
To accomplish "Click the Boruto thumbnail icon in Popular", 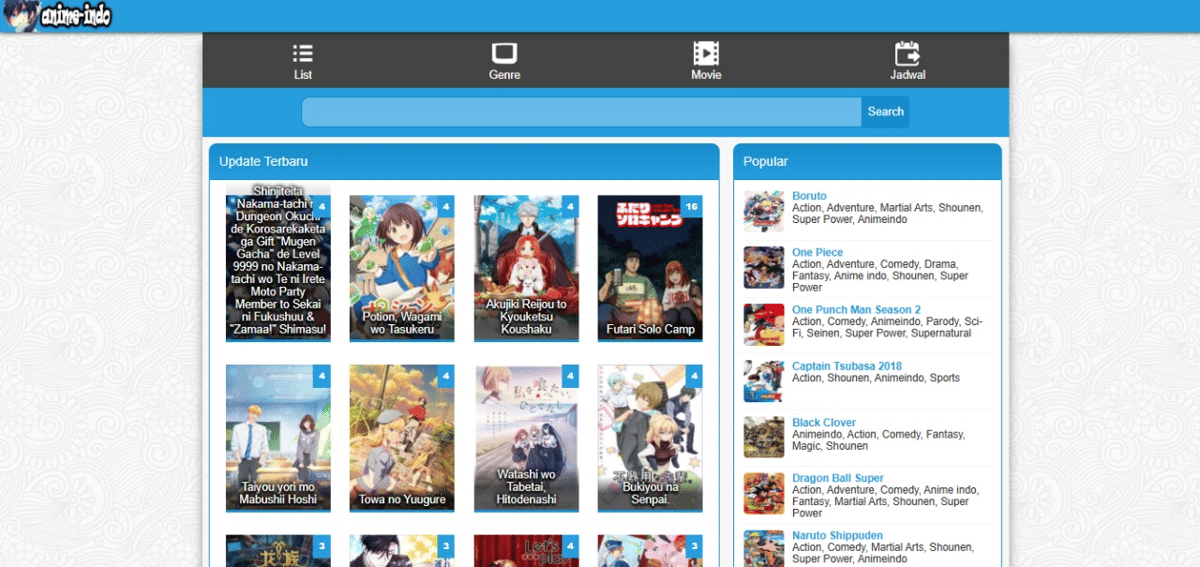I will pyautogui.click(x=764, y=211).
